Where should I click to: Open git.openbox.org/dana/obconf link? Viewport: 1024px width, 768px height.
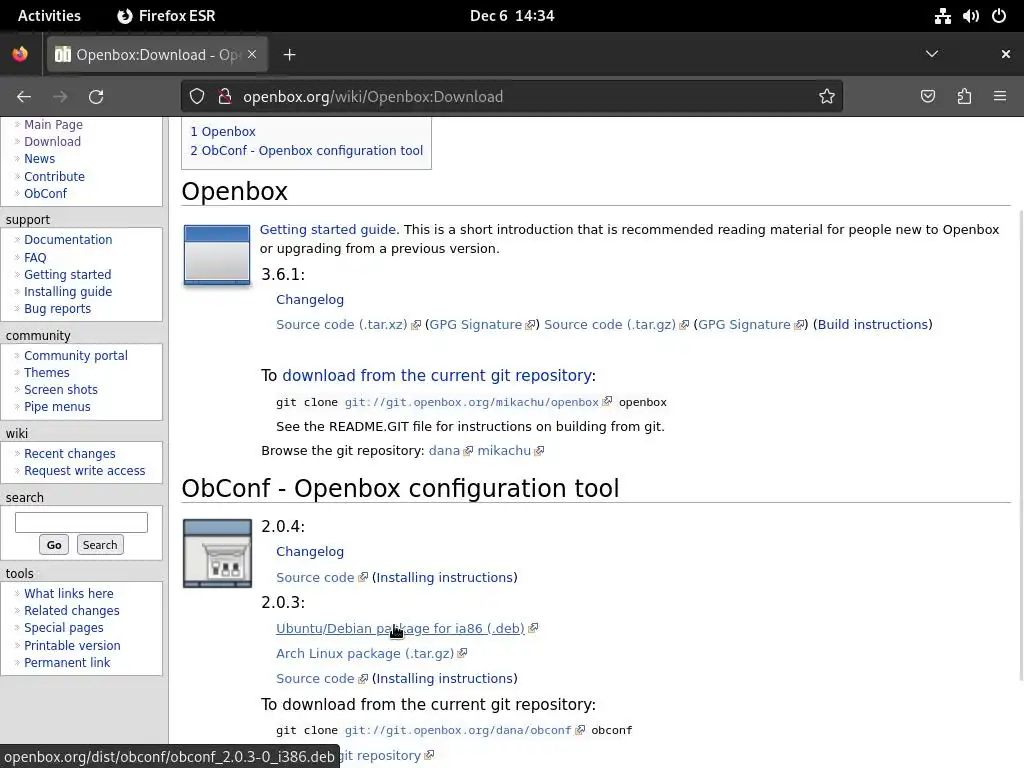[458, 730]
